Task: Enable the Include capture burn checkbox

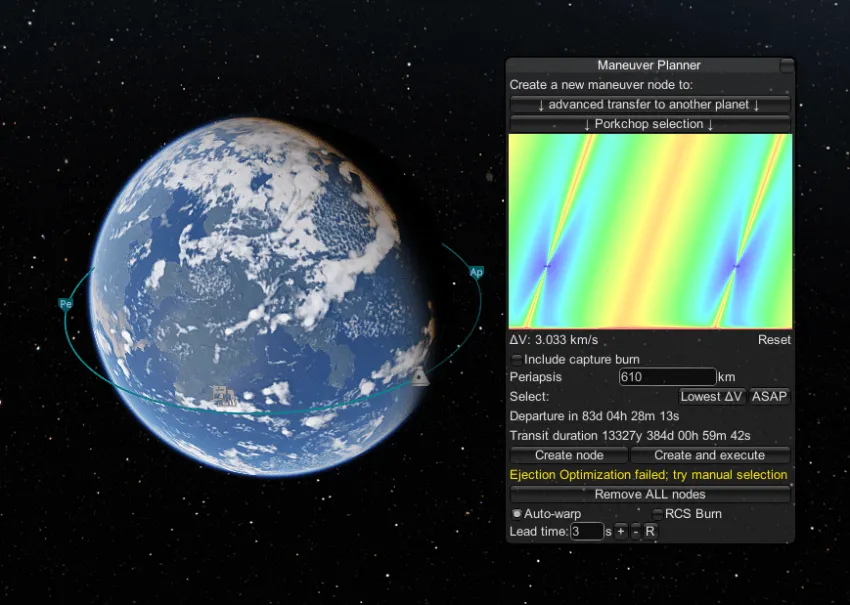Action: pos(517,359)
